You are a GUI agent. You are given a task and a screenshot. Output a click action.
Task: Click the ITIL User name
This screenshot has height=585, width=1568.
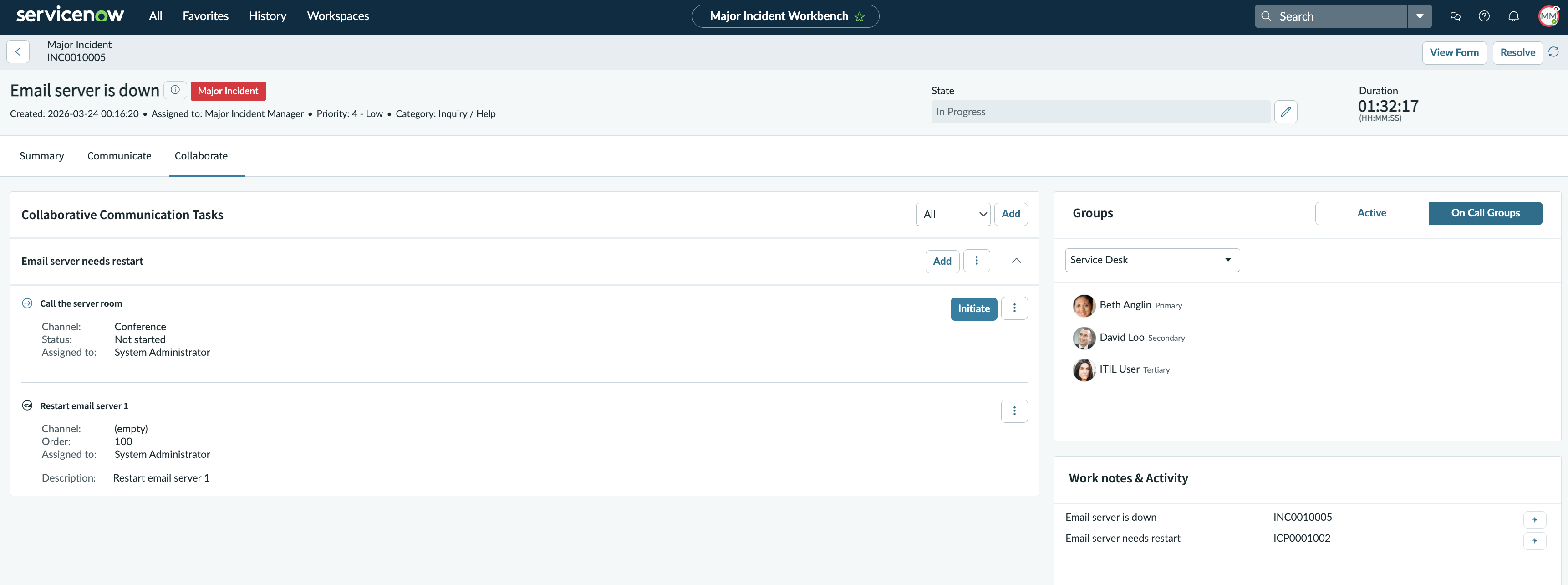(1120, 369)
